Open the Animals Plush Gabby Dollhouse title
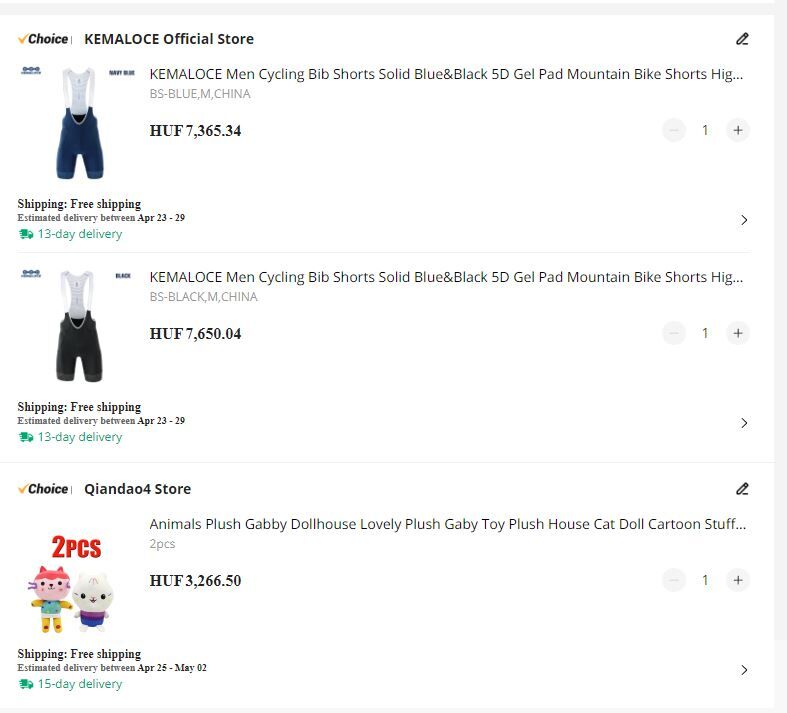787x713 pixels. (448, 524)
